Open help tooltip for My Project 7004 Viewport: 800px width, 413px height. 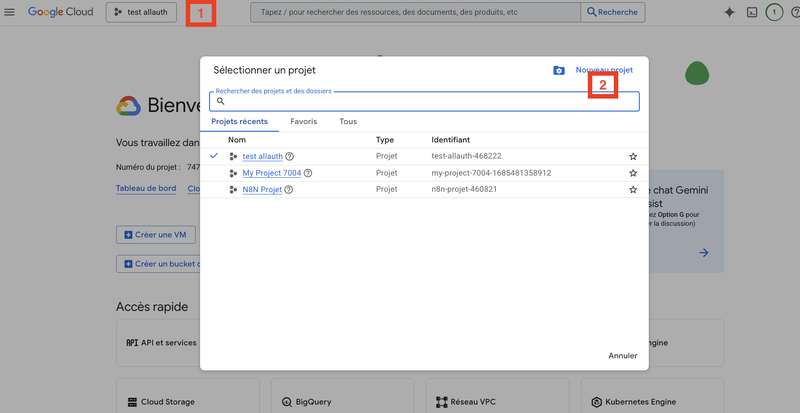pyautogui.click(x=308, y=173)
